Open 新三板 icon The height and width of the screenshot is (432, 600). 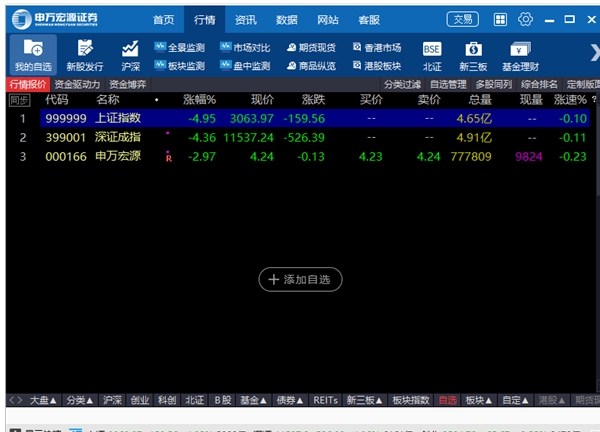[473, 56]
